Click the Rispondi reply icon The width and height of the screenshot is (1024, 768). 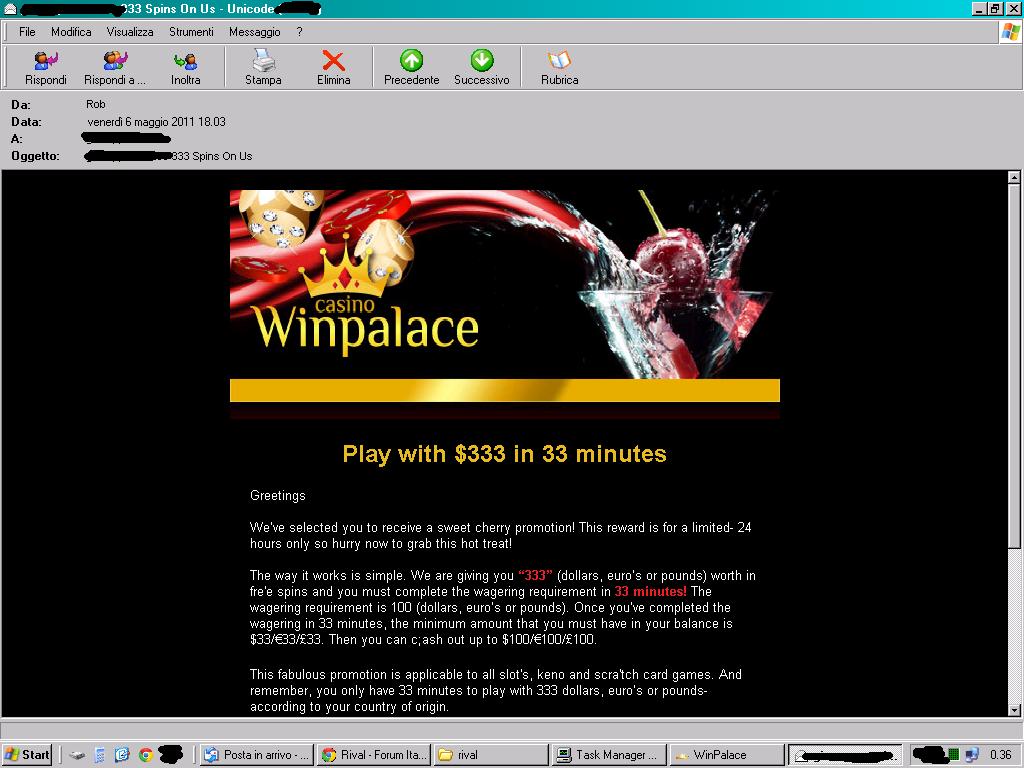click(46, 68)
